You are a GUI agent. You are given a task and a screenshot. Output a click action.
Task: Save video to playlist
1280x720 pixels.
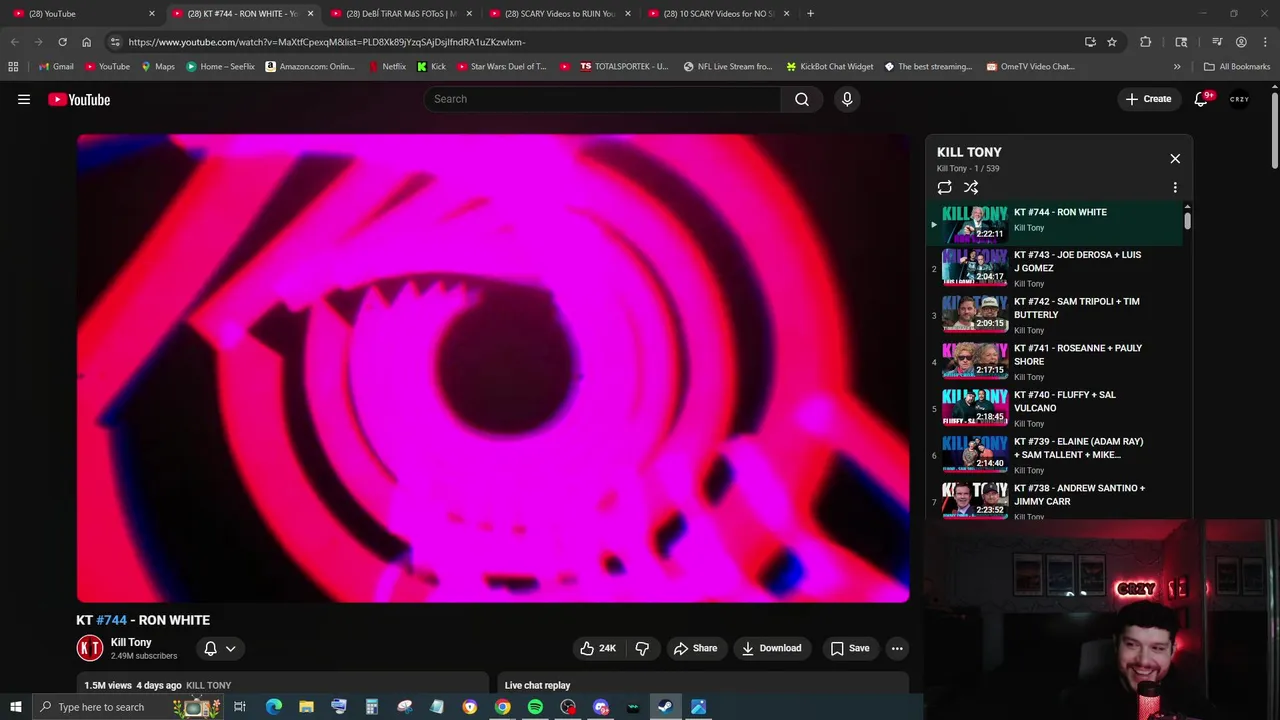click(x=850, y=648)
